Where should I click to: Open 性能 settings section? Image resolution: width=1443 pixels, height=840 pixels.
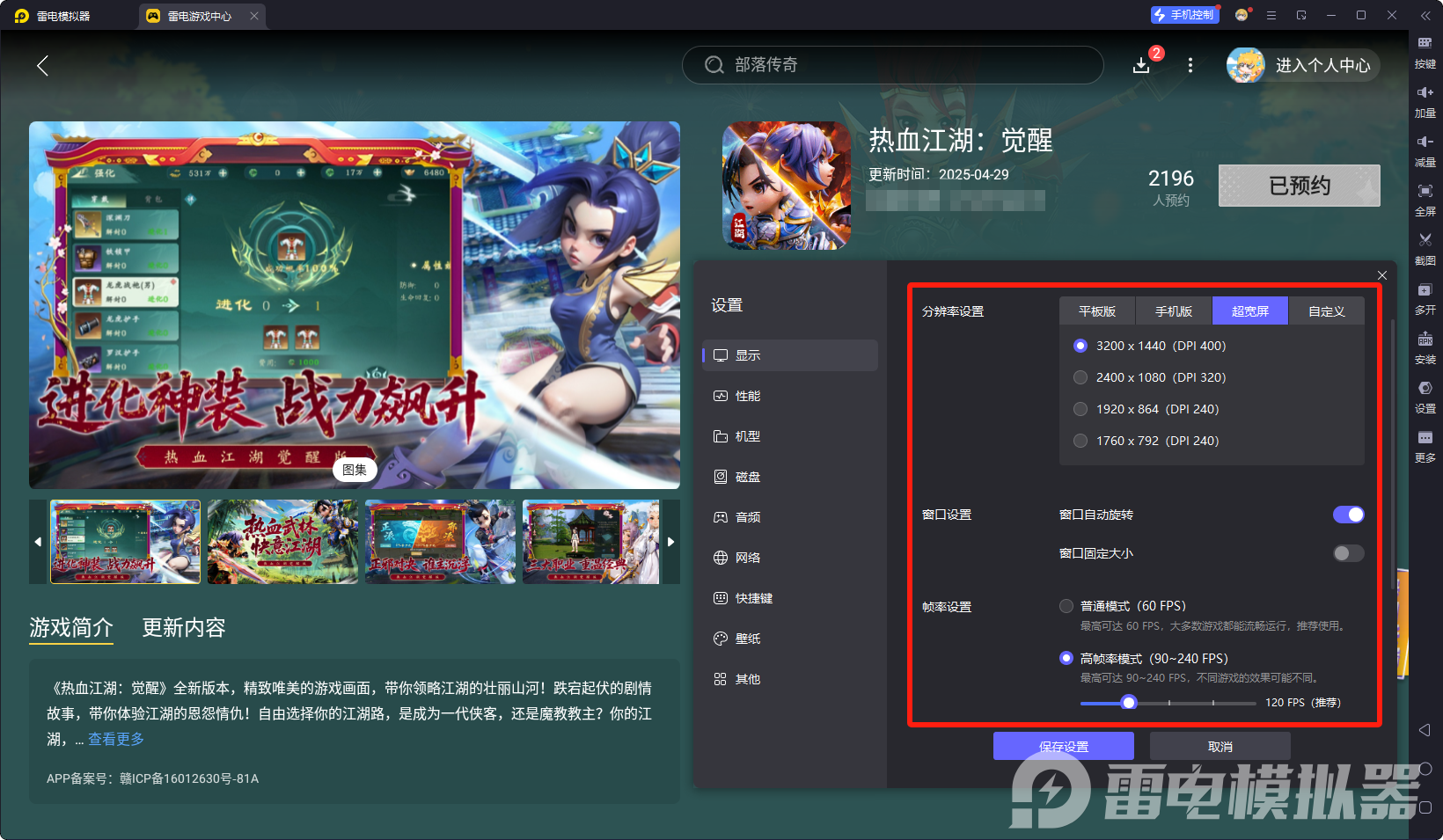(x=790, y=396)
